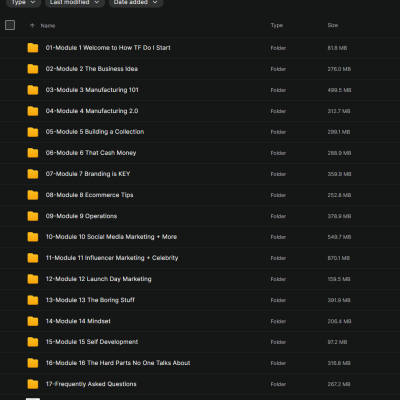Click folder icon for 10-Module 10 Social Media

tap(33, 237)
